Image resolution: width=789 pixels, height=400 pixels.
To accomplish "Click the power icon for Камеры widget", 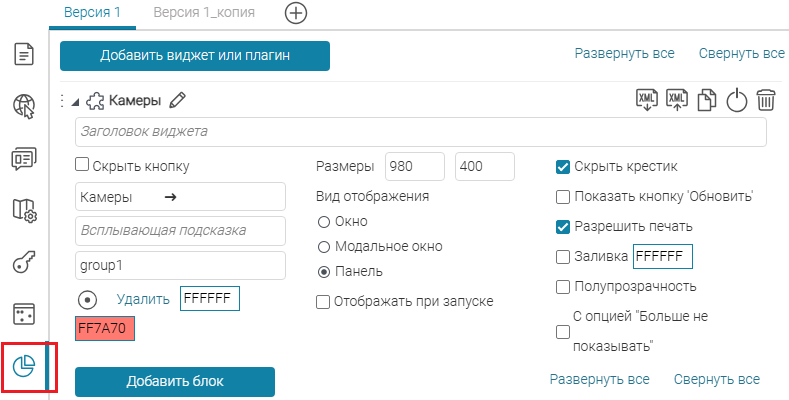I will [x=737, y=100].
